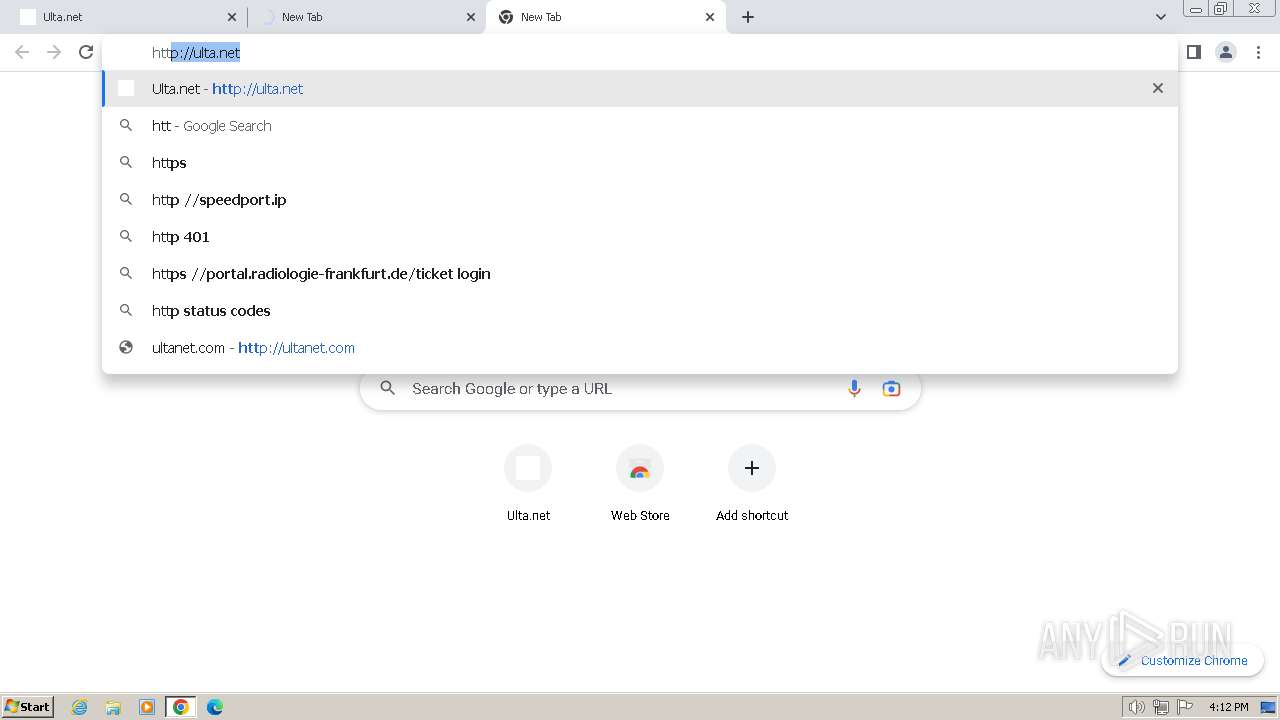Click the Action Center flag tray icon
This screenshot has height=720, width=1280.
click(x=1185, y=707)
